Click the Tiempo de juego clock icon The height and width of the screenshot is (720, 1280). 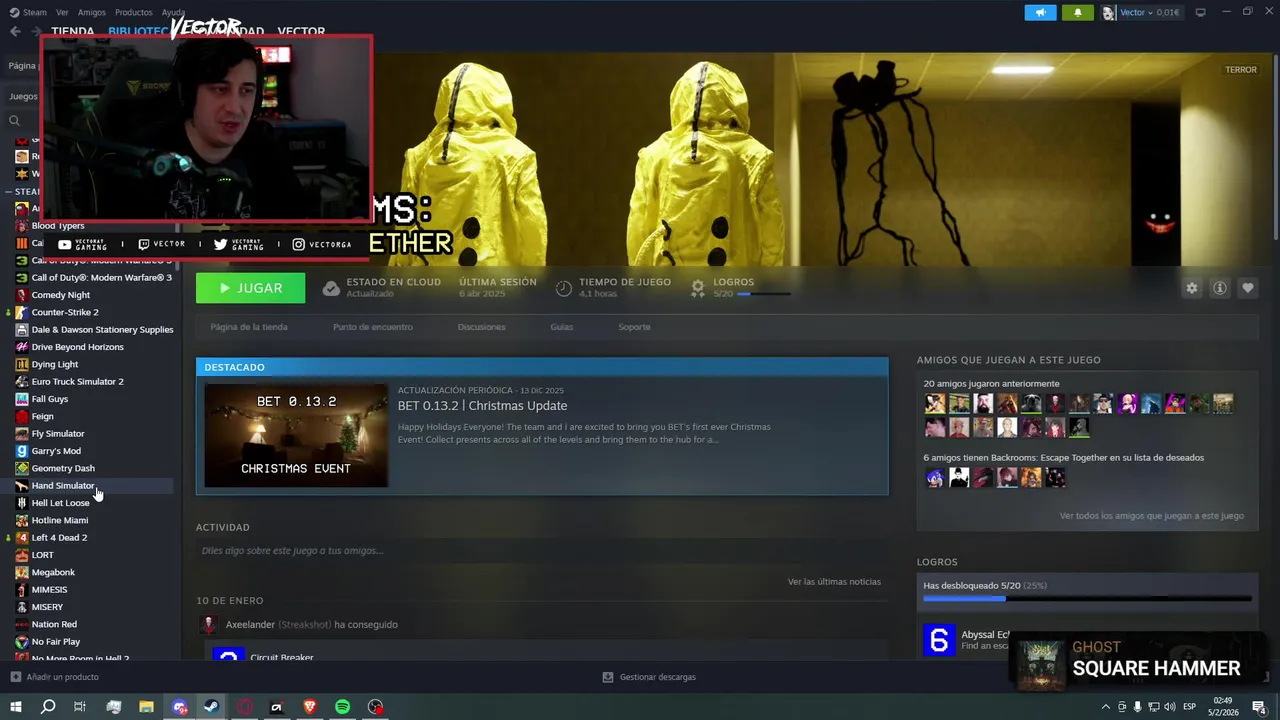pyautogui.click(x=564, y=288)
